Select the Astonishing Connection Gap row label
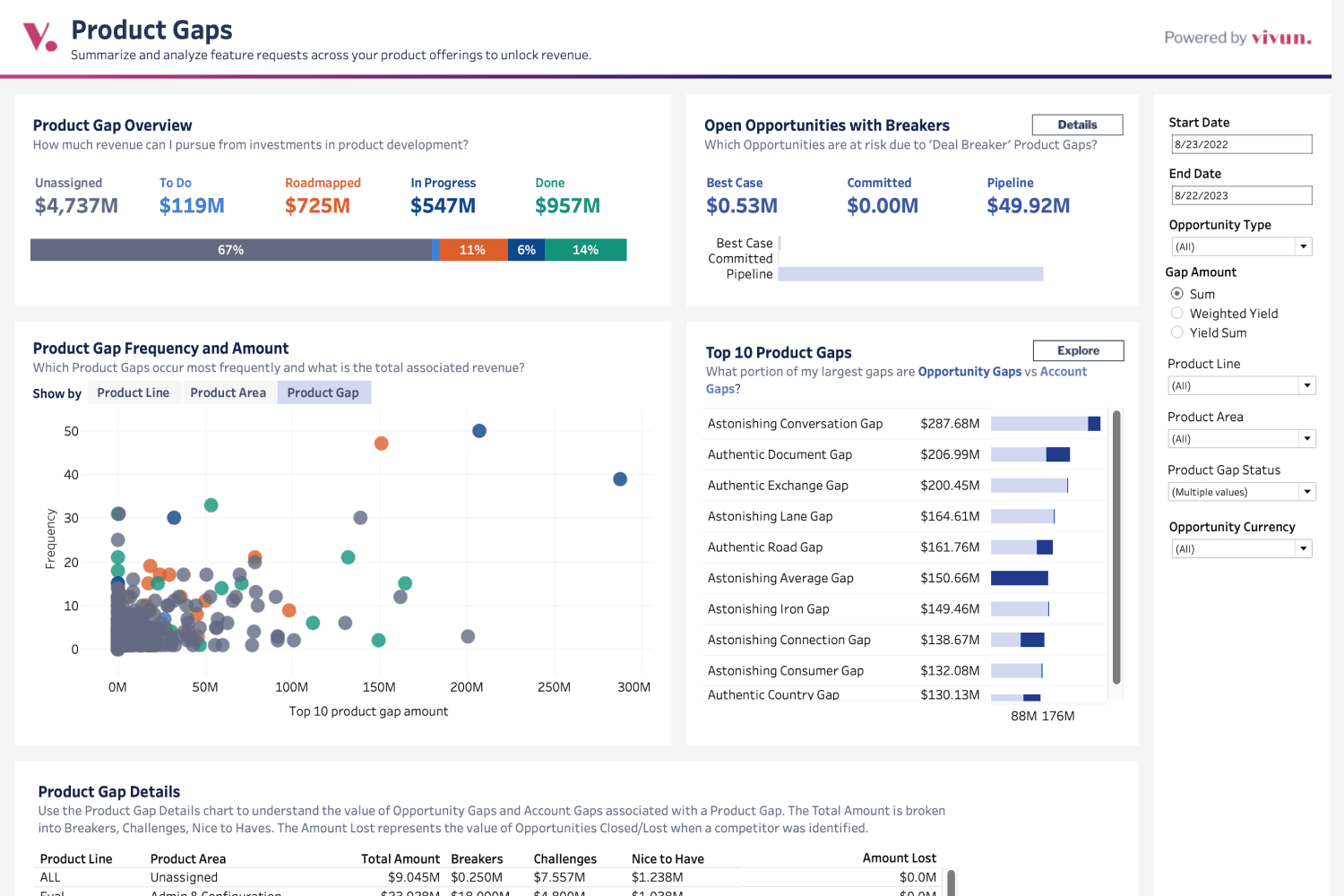 [x=789, y=640]
